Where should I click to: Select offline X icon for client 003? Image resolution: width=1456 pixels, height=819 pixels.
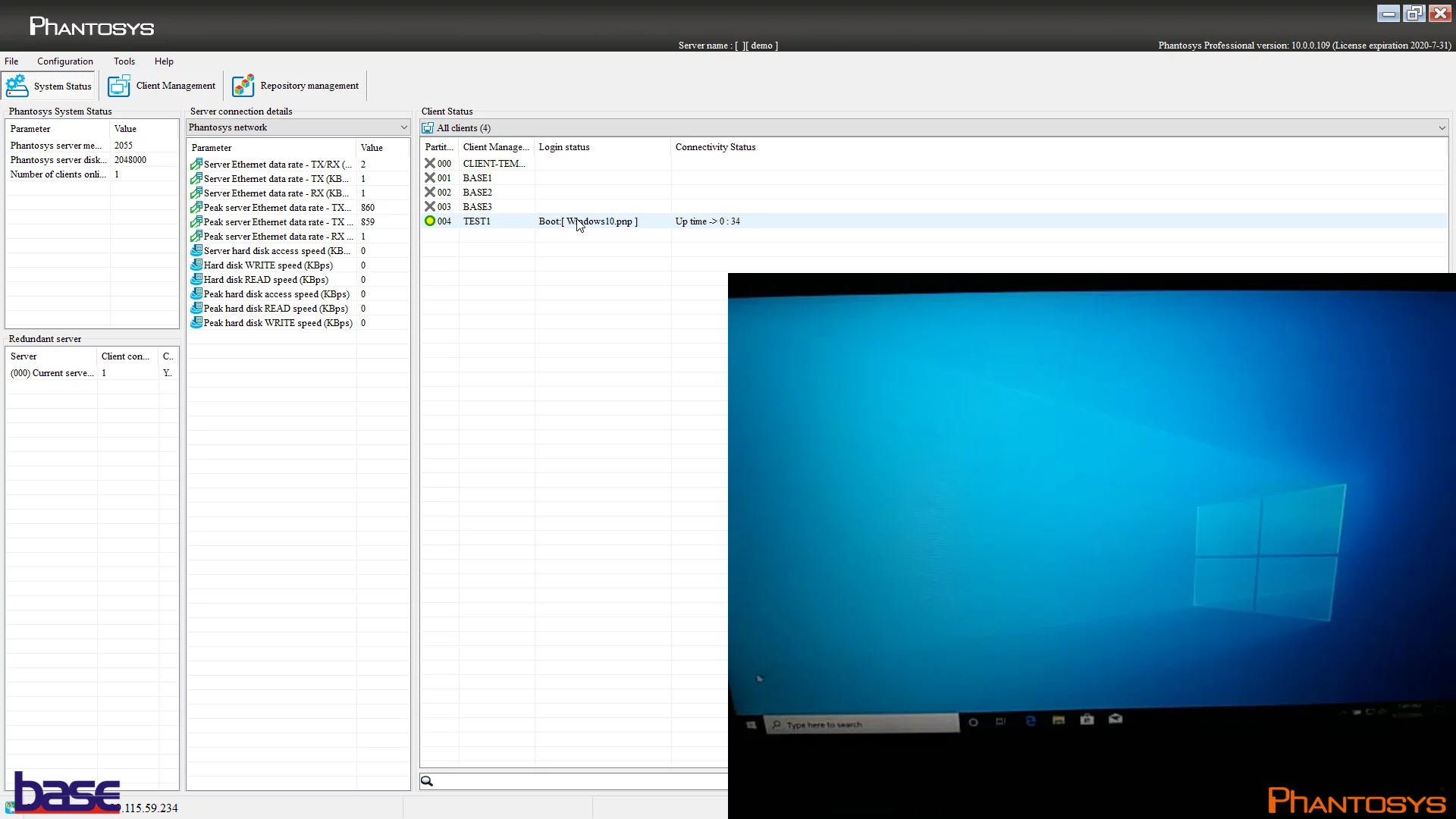click(x=430, y=206)
